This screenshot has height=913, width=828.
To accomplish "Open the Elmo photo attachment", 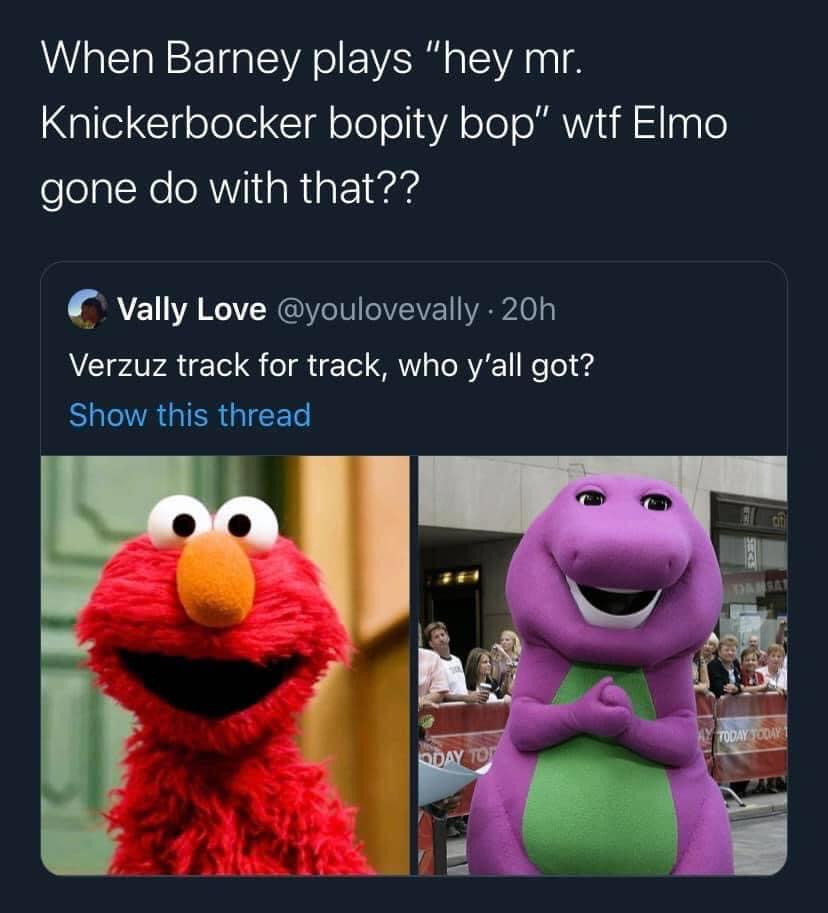I will click(x=225, y=665).
